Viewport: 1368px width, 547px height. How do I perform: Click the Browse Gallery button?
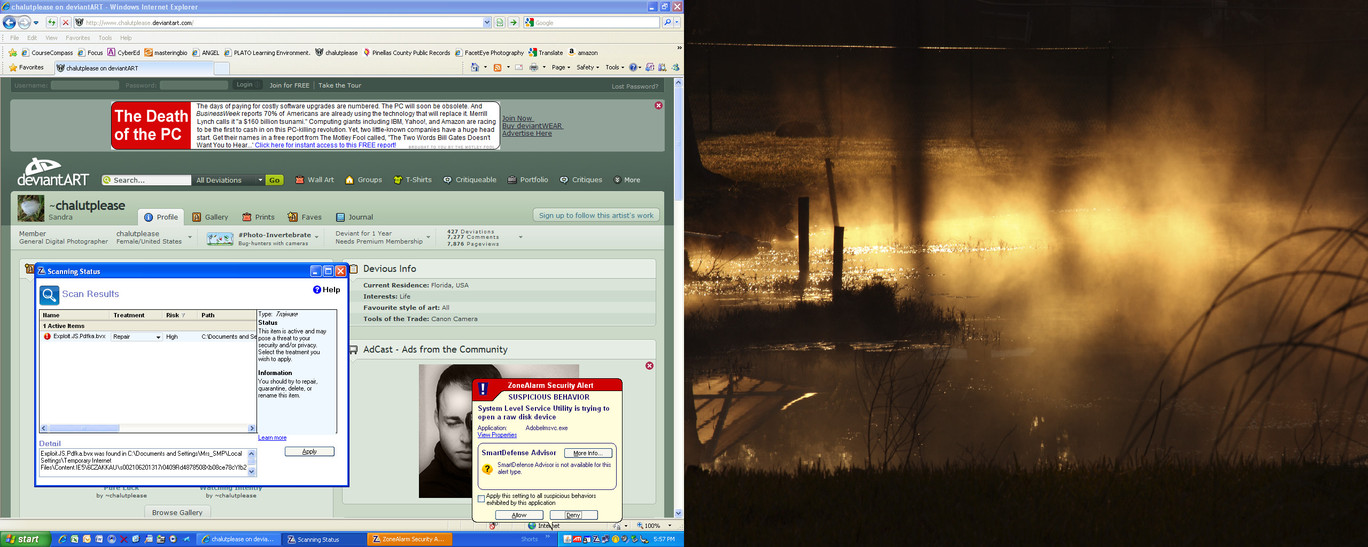(177, 512)
